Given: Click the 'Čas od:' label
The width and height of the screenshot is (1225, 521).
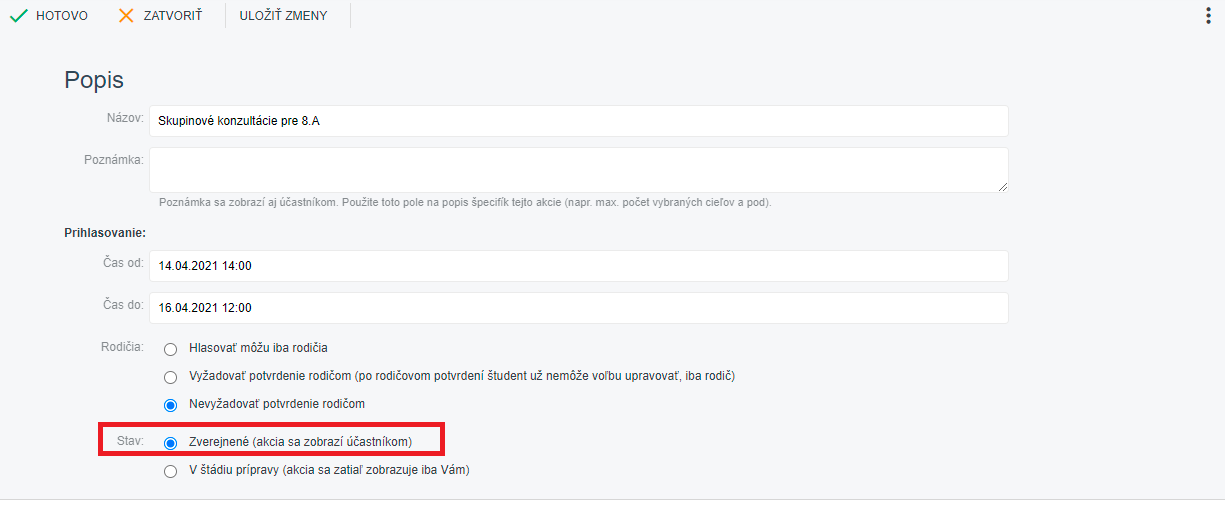Looking at the screenshot, I should [x=121, y=263].
